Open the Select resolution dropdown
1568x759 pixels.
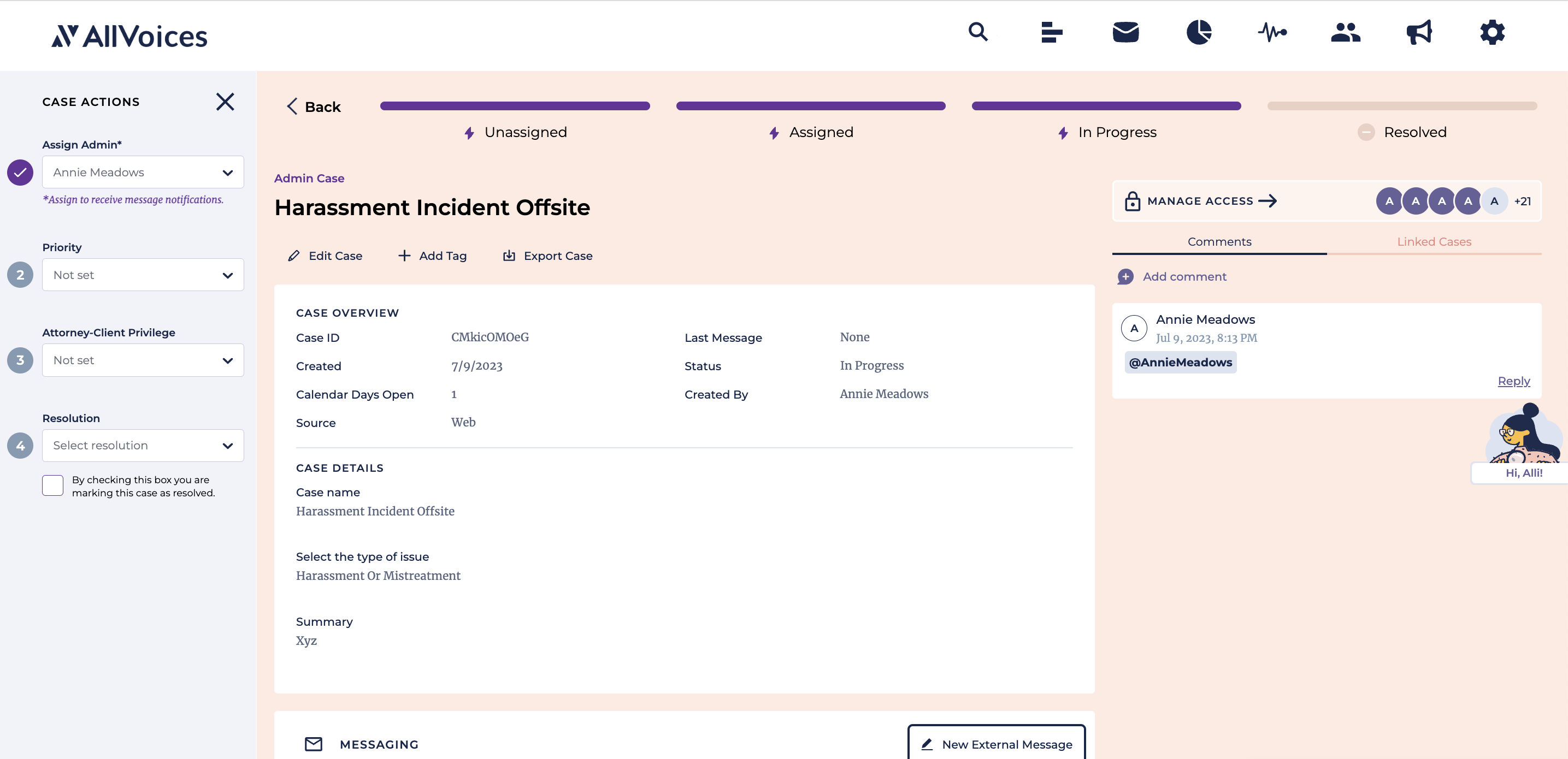(143, 445)
